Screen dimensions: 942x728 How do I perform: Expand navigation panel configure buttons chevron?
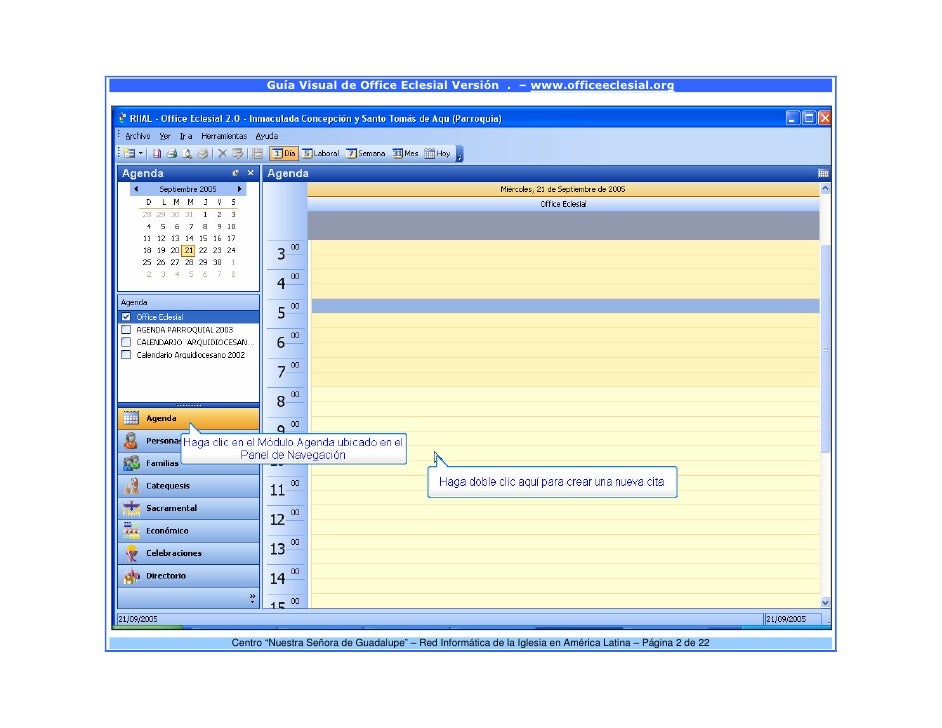(252, 598)
